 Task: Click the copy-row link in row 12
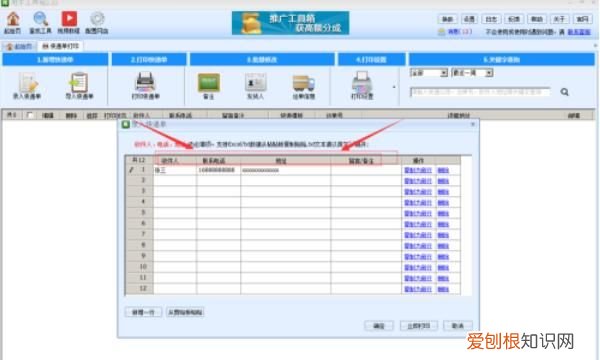[418, 289]
